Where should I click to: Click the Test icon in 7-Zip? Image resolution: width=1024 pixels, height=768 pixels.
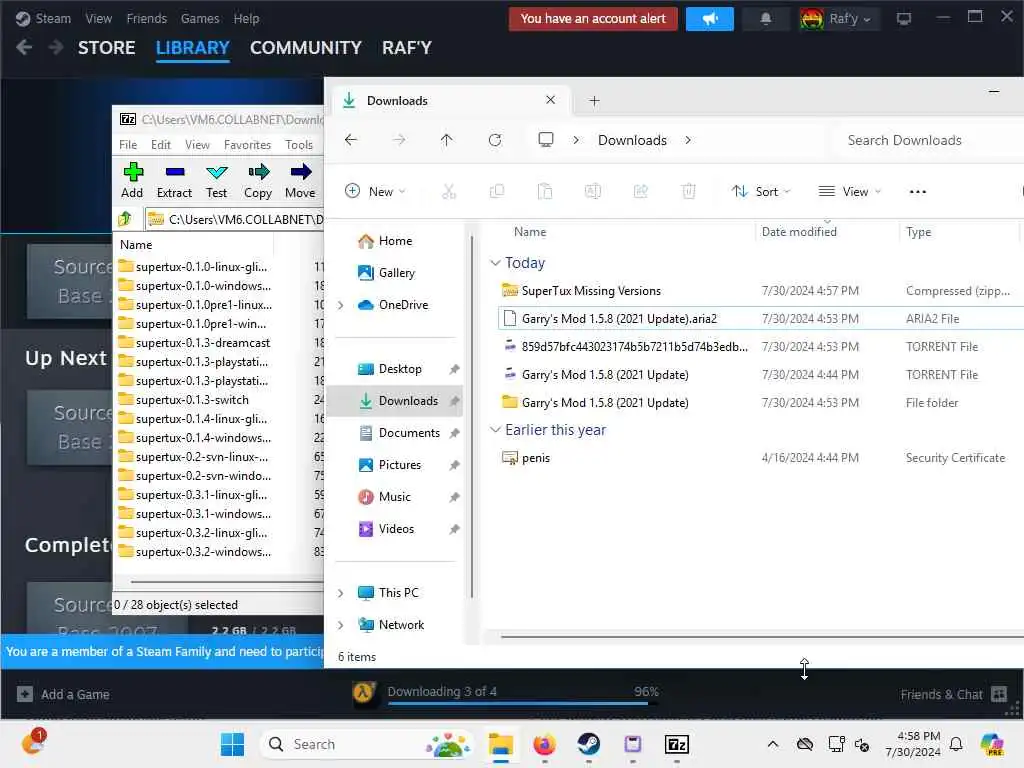pos(216,180)
